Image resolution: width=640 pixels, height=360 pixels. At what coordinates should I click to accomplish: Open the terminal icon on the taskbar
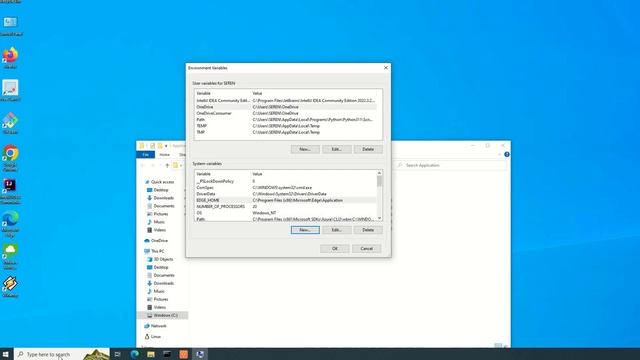[167, 354]
